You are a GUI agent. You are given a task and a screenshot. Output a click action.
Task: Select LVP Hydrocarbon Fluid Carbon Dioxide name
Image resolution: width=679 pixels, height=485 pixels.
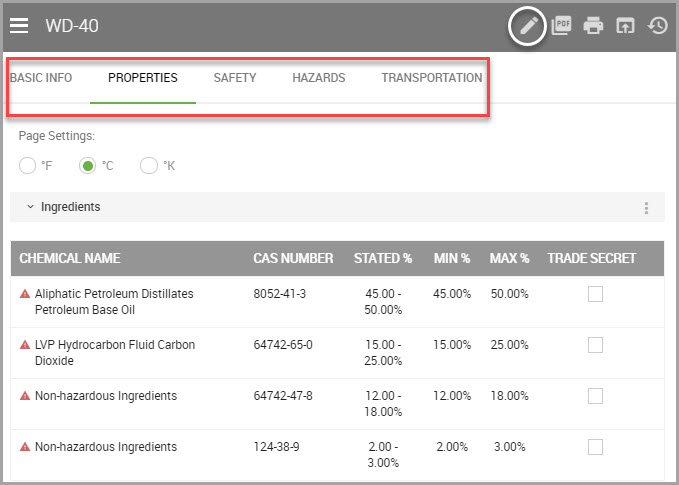coord(115,353)
